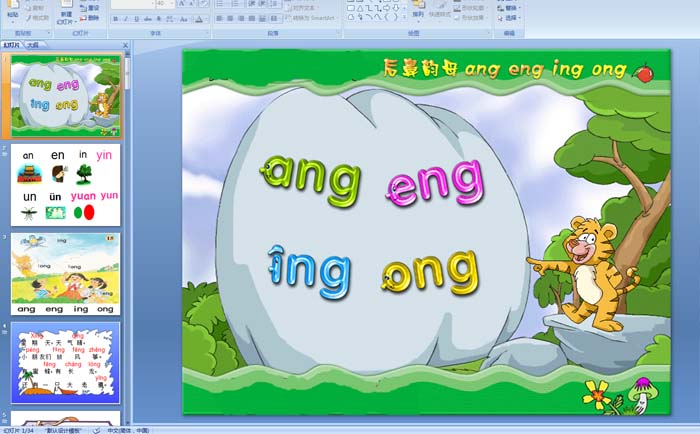Viewport: 700px width, 434px height.
Task: Justify the text
Action: click(252, 18)
